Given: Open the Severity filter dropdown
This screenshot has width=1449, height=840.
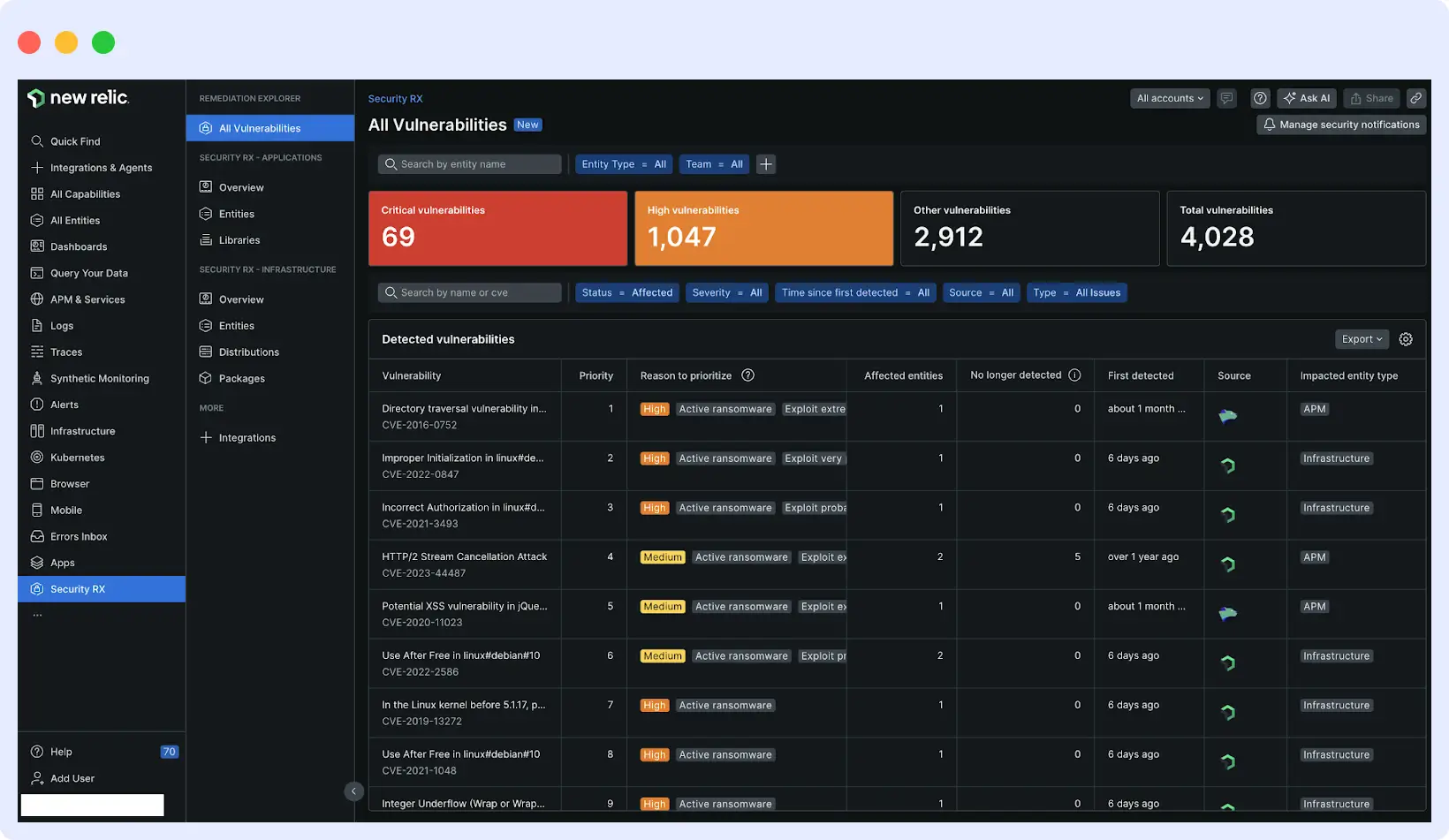Looking at the screenshot, I should pos(726,292).
